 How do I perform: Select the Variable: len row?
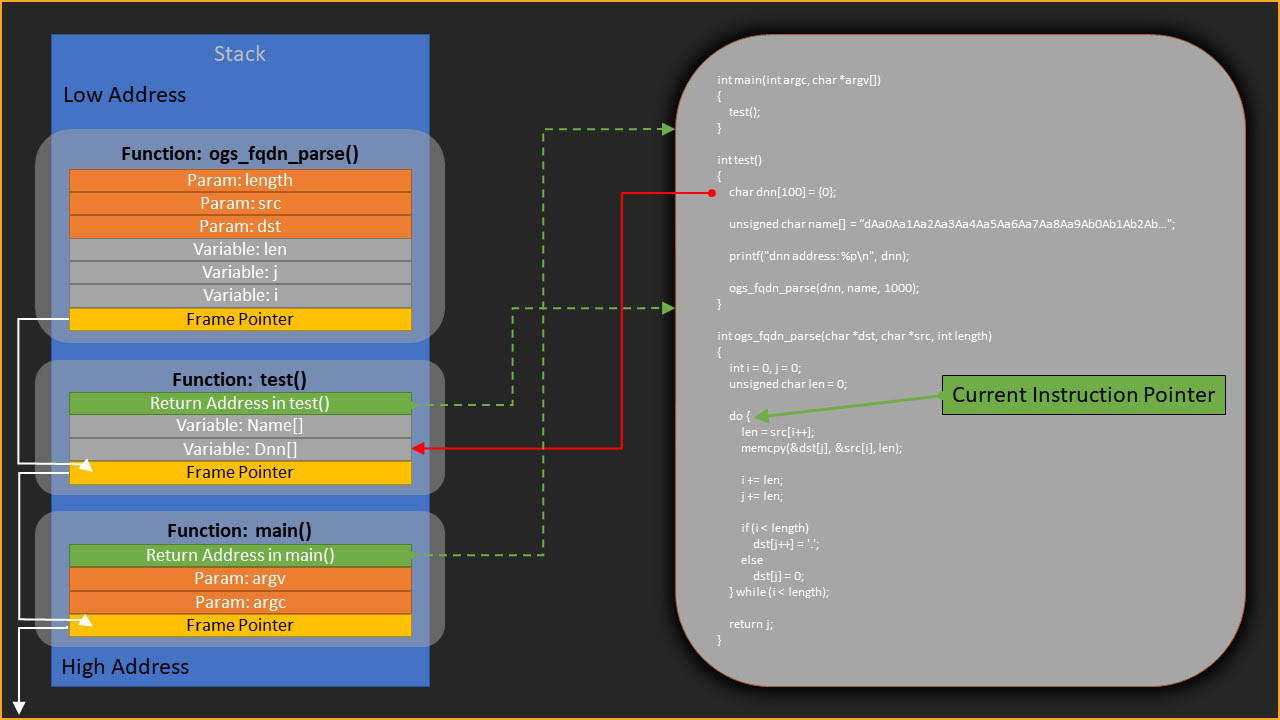pos(240,249)
